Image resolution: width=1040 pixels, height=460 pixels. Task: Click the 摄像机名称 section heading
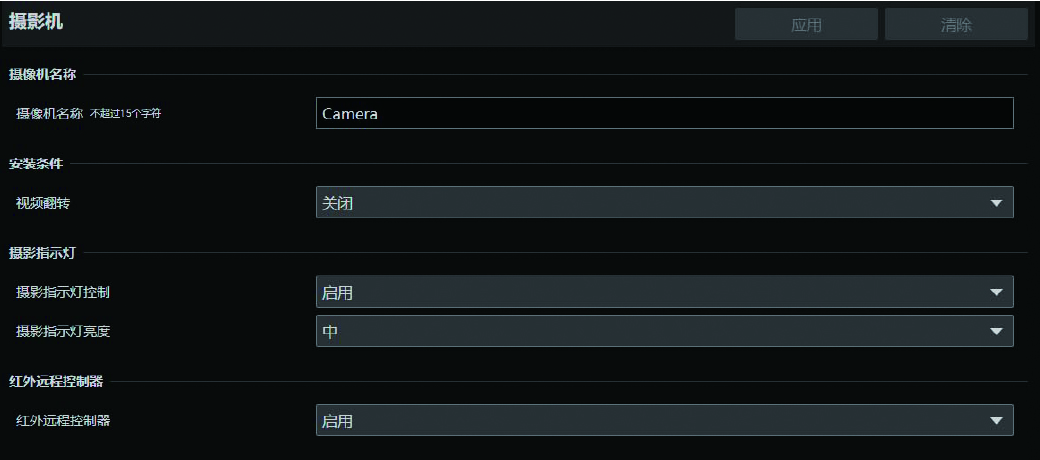click(43, 75)
